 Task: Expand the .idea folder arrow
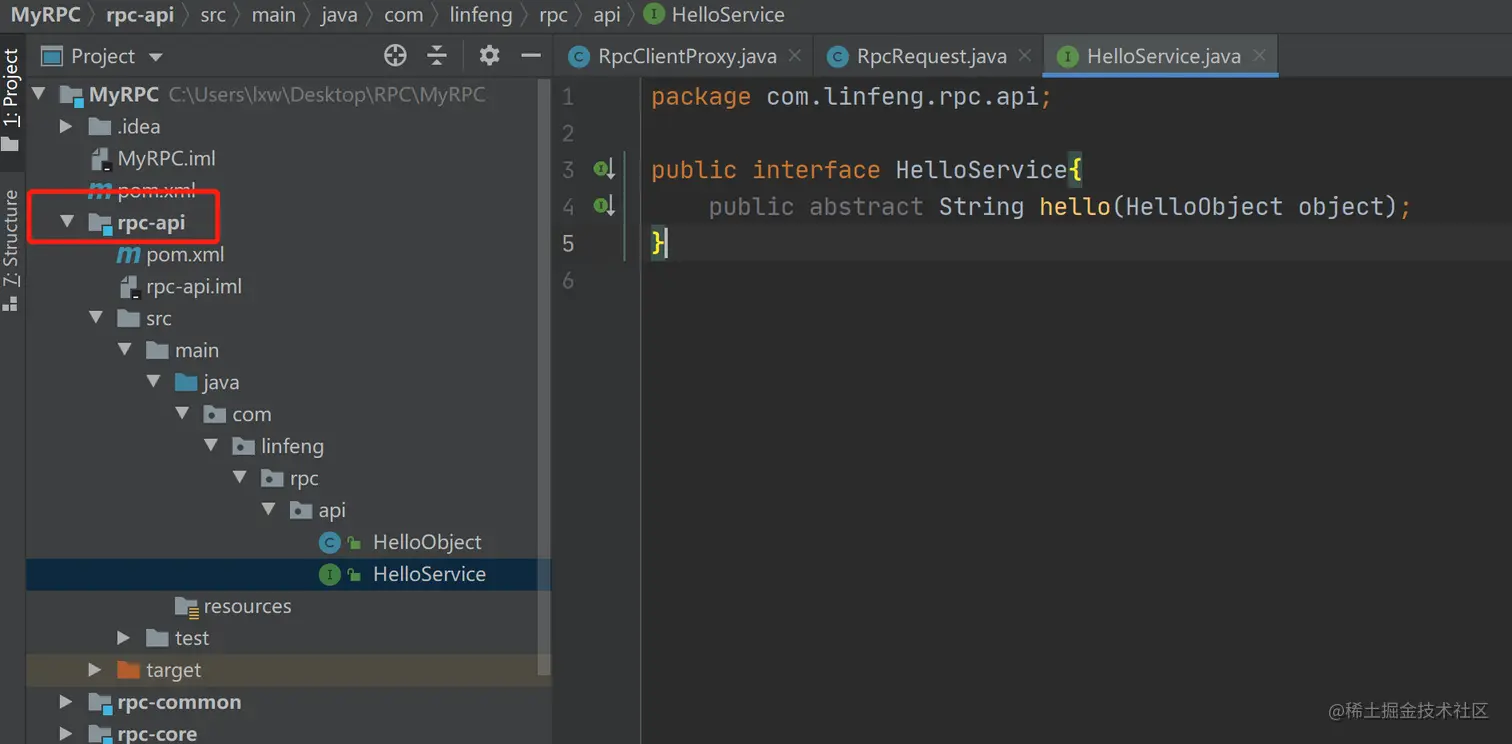67,127
